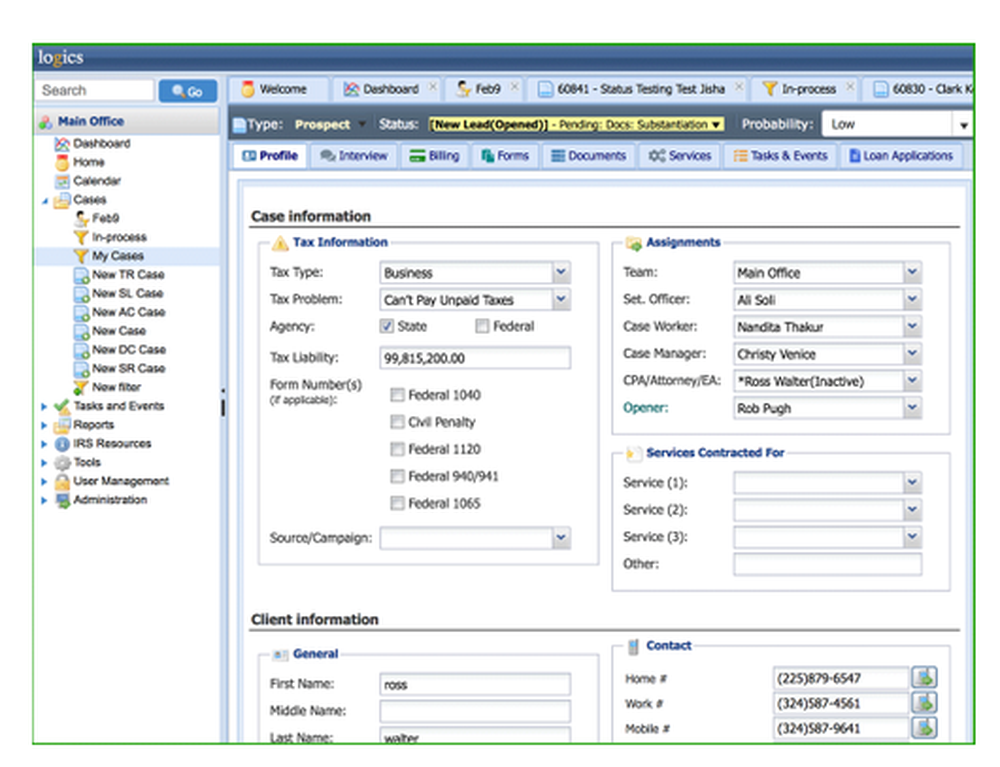1000x767 pixels.
Task: Click the Tax Liability input field
Action: coord(475,358)
